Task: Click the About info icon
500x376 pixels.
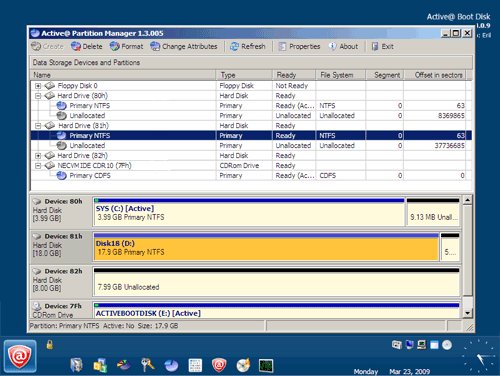Action: 332,46
